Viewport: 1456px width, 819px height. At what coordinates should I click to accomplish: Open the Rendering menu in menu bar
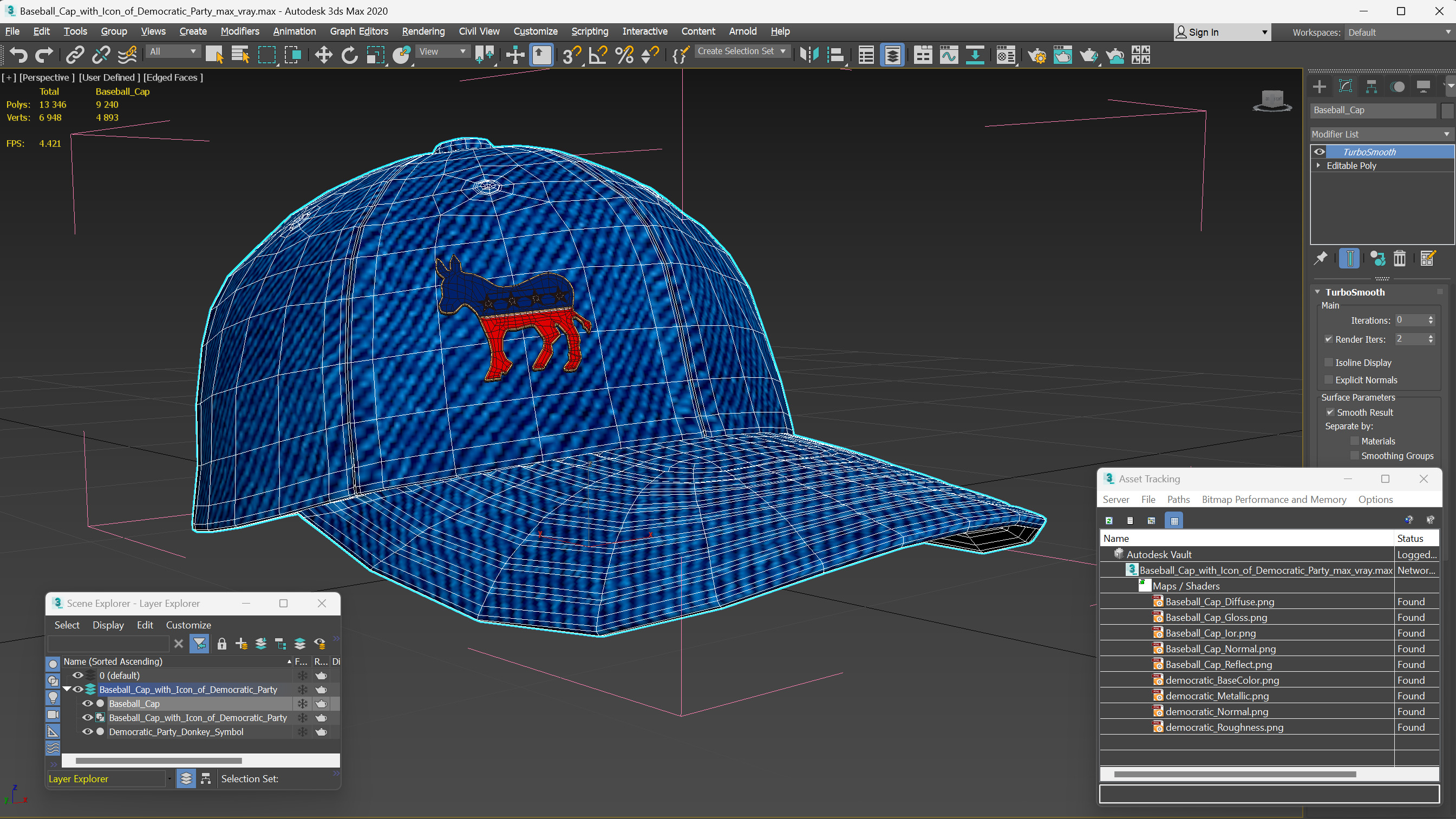[423, 31]
